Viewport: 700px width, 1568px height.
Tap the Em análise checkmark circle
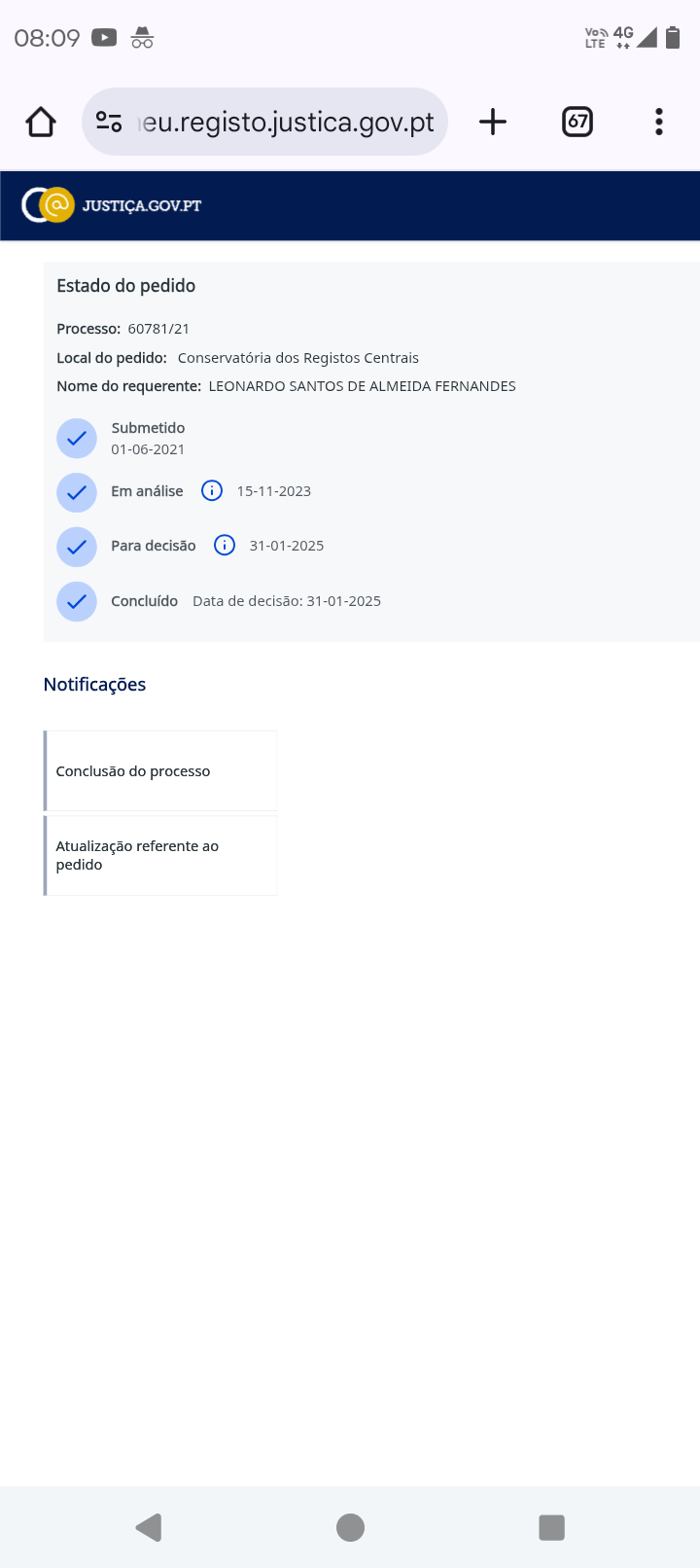(77, 493)
